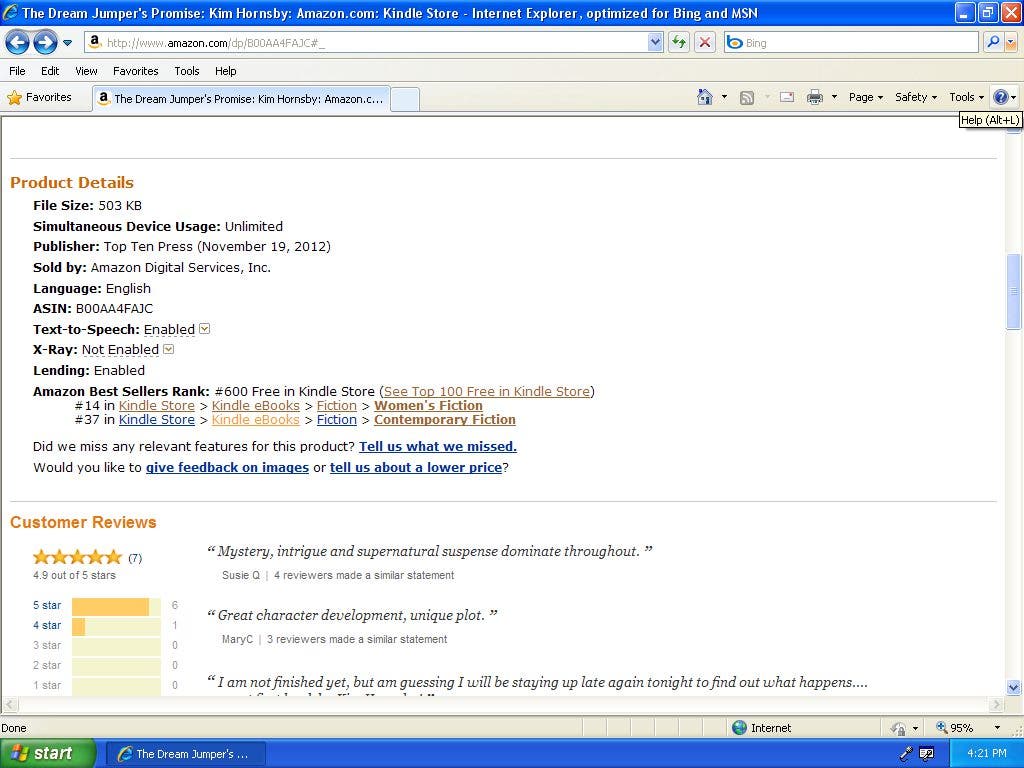Open the View menu
Viewport: 1024px width, 768px height.
point(86,71)
